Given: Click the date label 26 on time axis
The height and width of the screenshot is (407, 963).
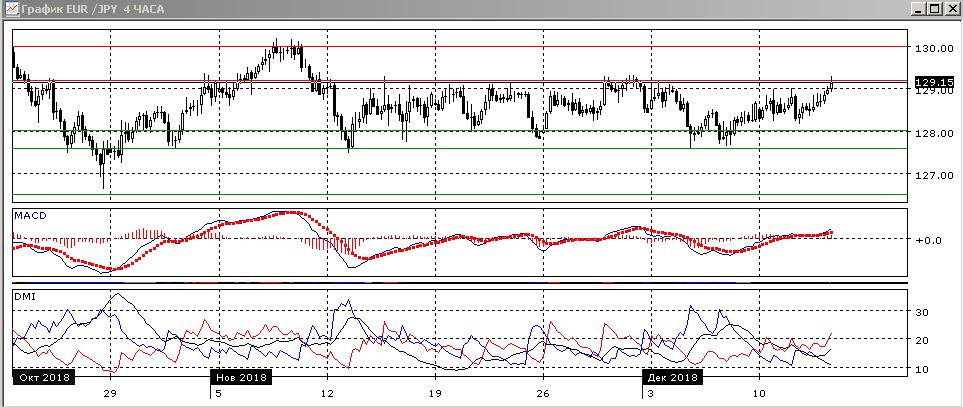Looking at the screenshot, I should click(x=543, y=393).
